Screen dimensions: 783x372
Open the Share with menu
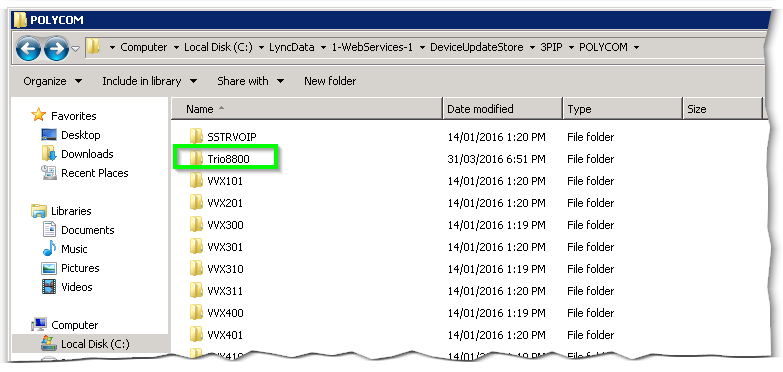coord(251,81)
